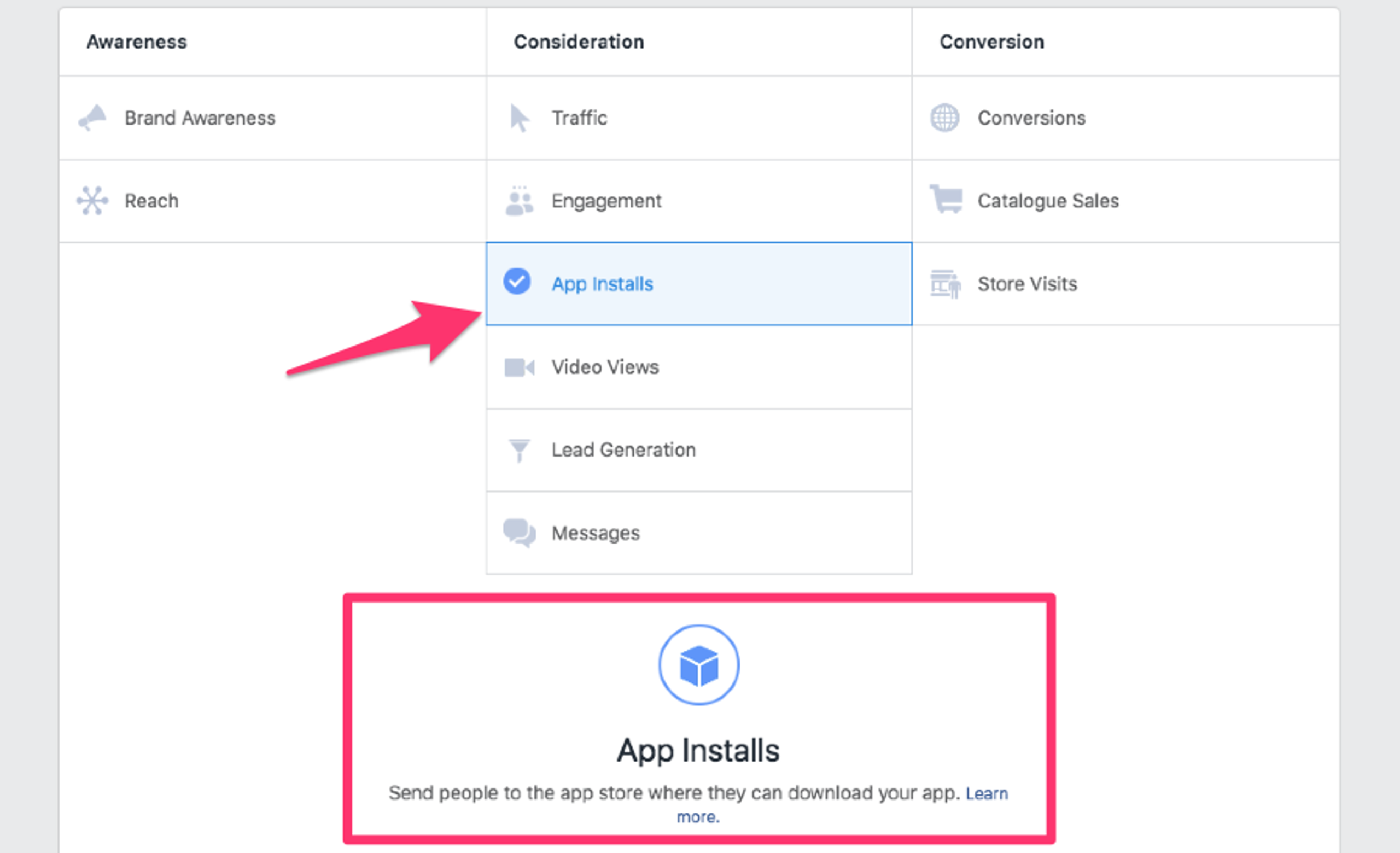This screenshot has width=1400, height=853.
Task: Select the highlighted App Installs label
Action: tap(602, 284)
